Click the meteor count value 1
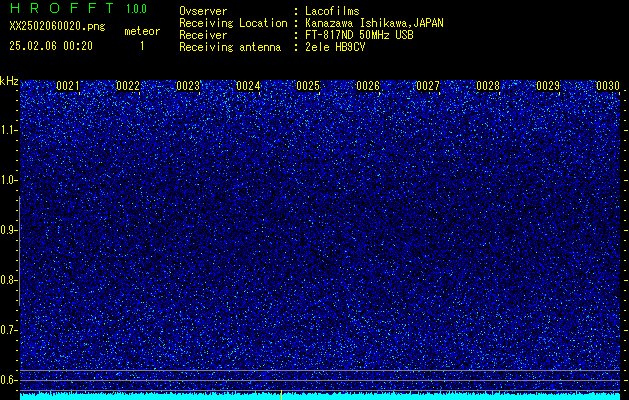 (x=142, y=46)
